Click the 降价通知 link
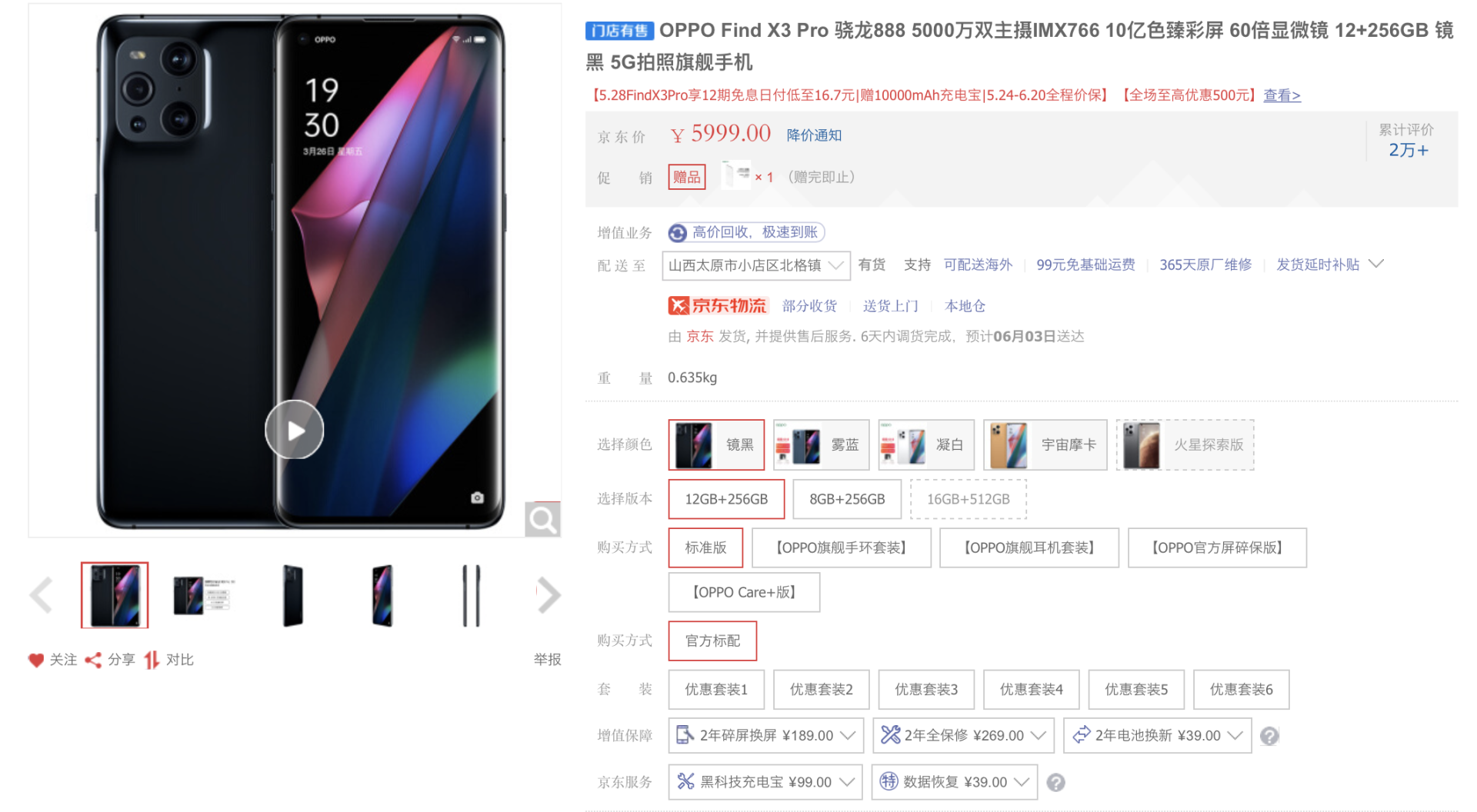This screenshot has height=812, width=1477. (x=814, y=135)
